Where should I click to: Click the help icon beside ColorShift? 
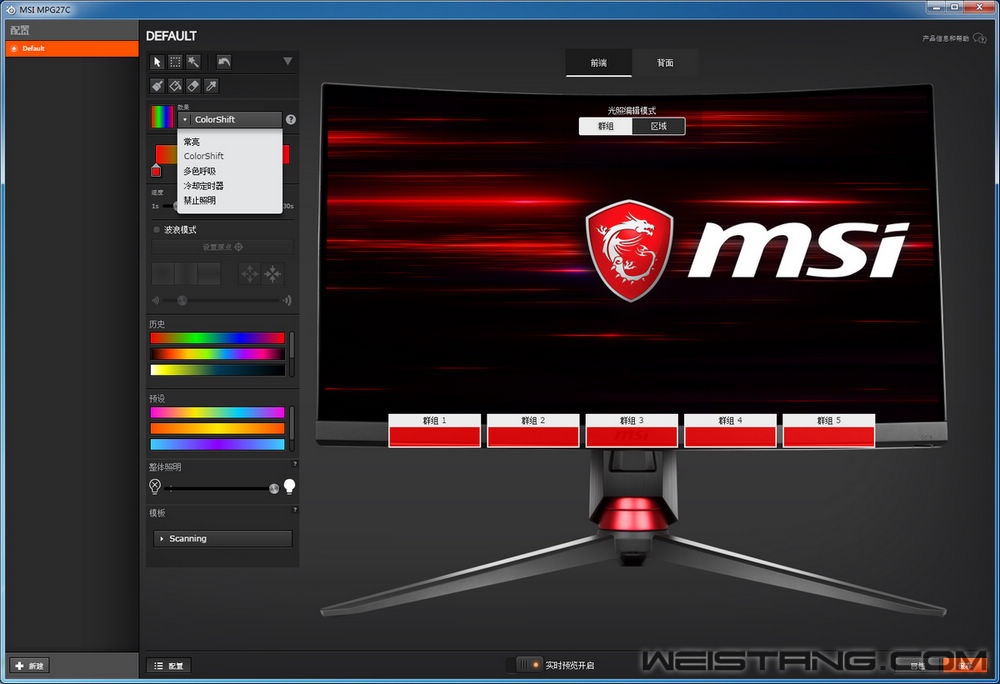click(x=291, y=119)
